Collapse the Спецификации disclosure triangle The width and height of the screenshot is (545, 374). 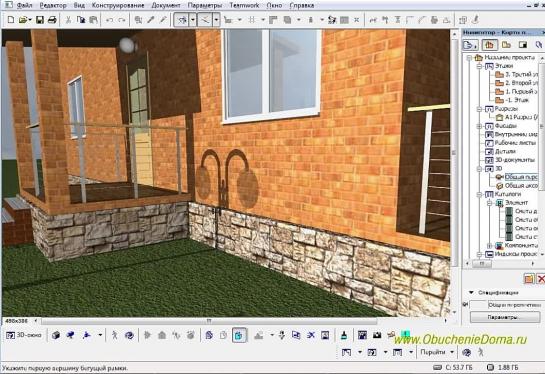click(x=471, y=293)
